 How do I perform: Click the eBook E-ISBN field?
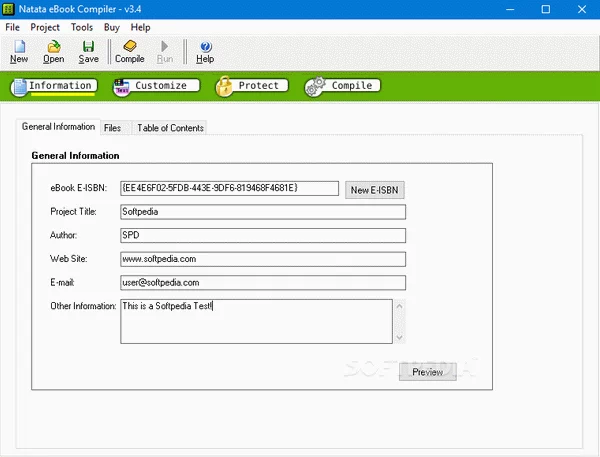[x=229, y=188]
